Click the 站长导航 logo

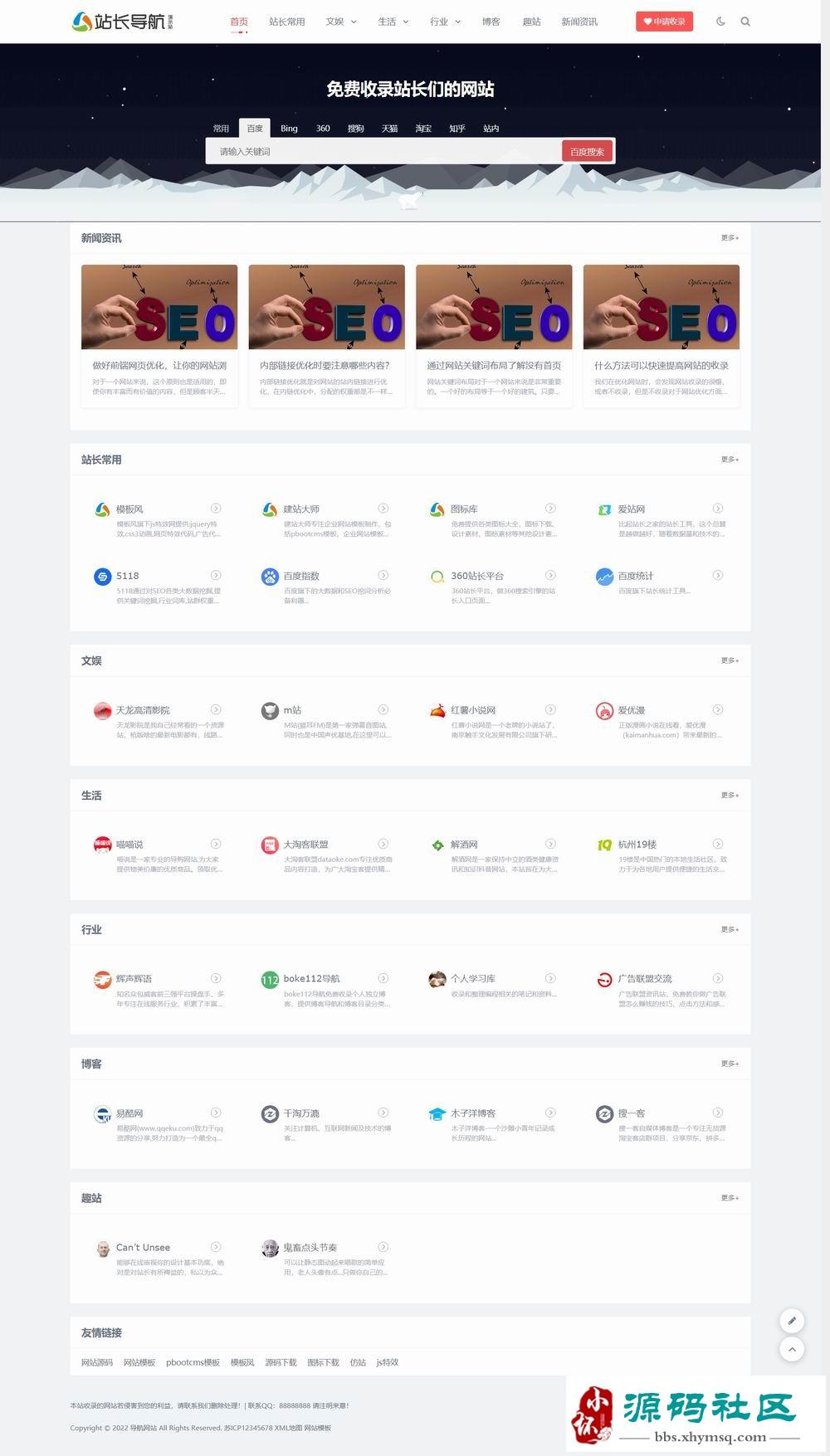click(123, 22)
